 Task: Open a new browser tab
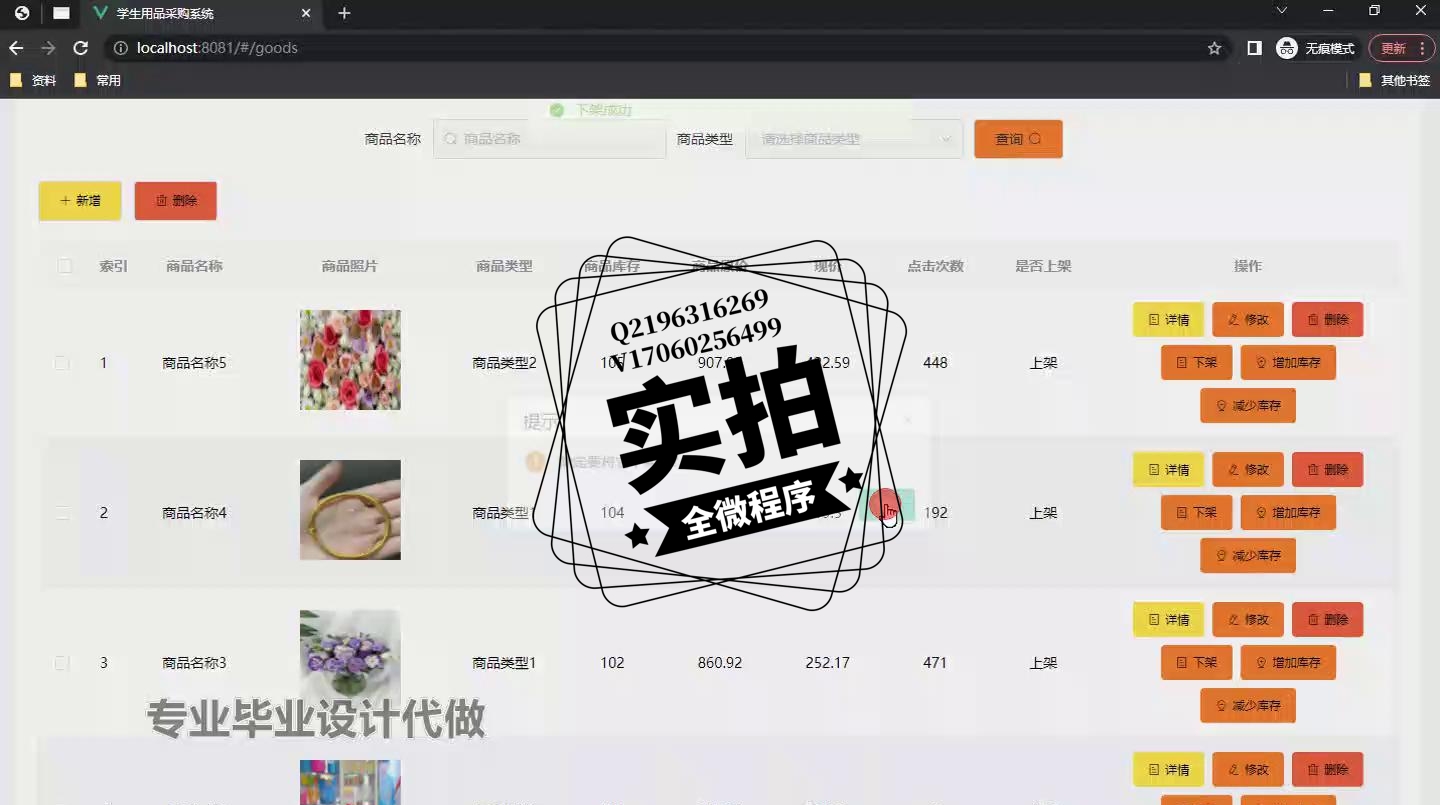[x=344, y=13]
